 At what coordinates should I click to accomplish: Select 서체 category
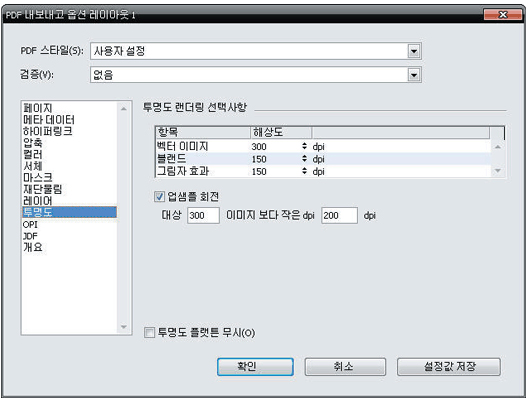click(x=69, y=166)
